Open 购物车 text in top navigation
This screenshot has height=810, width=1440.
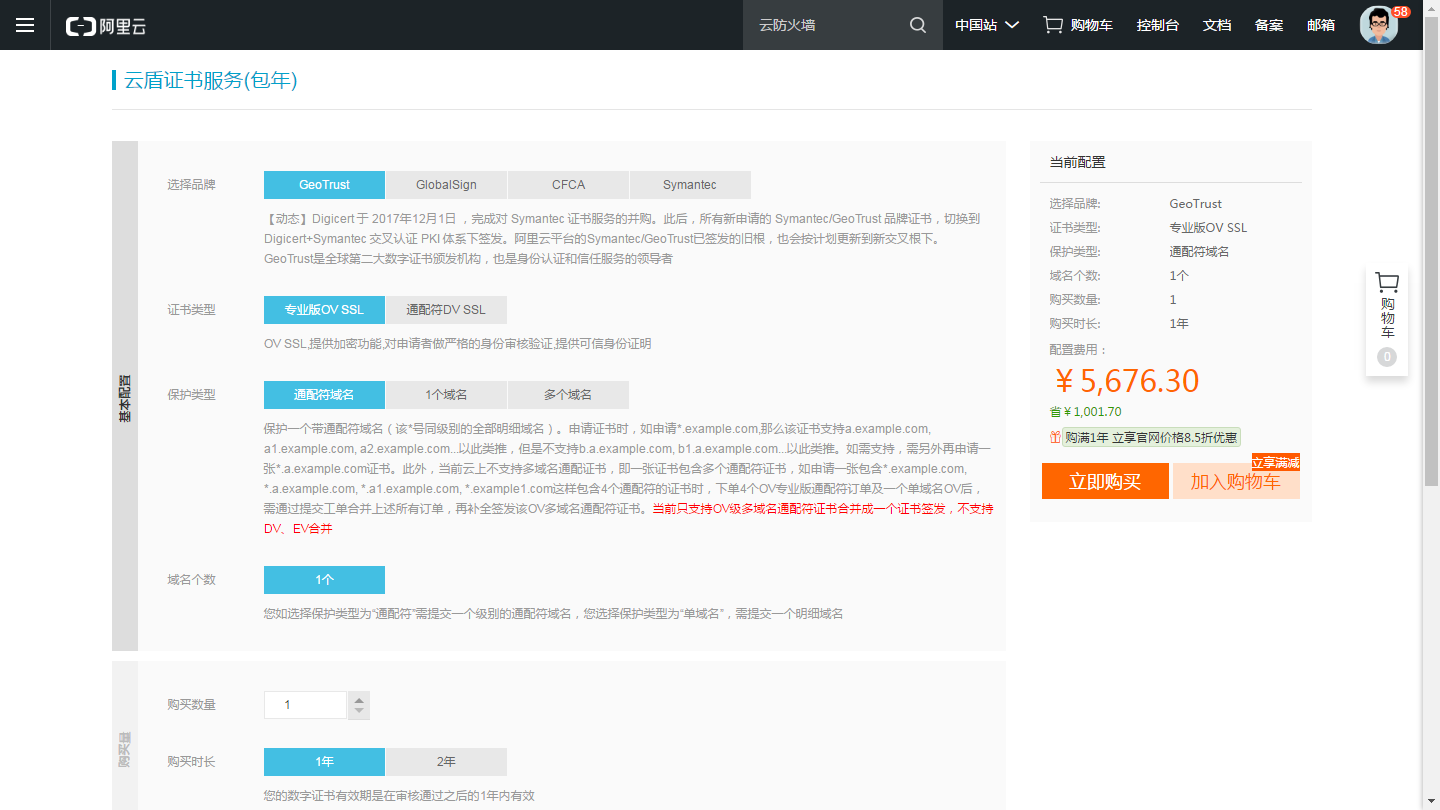point(1091,25)
